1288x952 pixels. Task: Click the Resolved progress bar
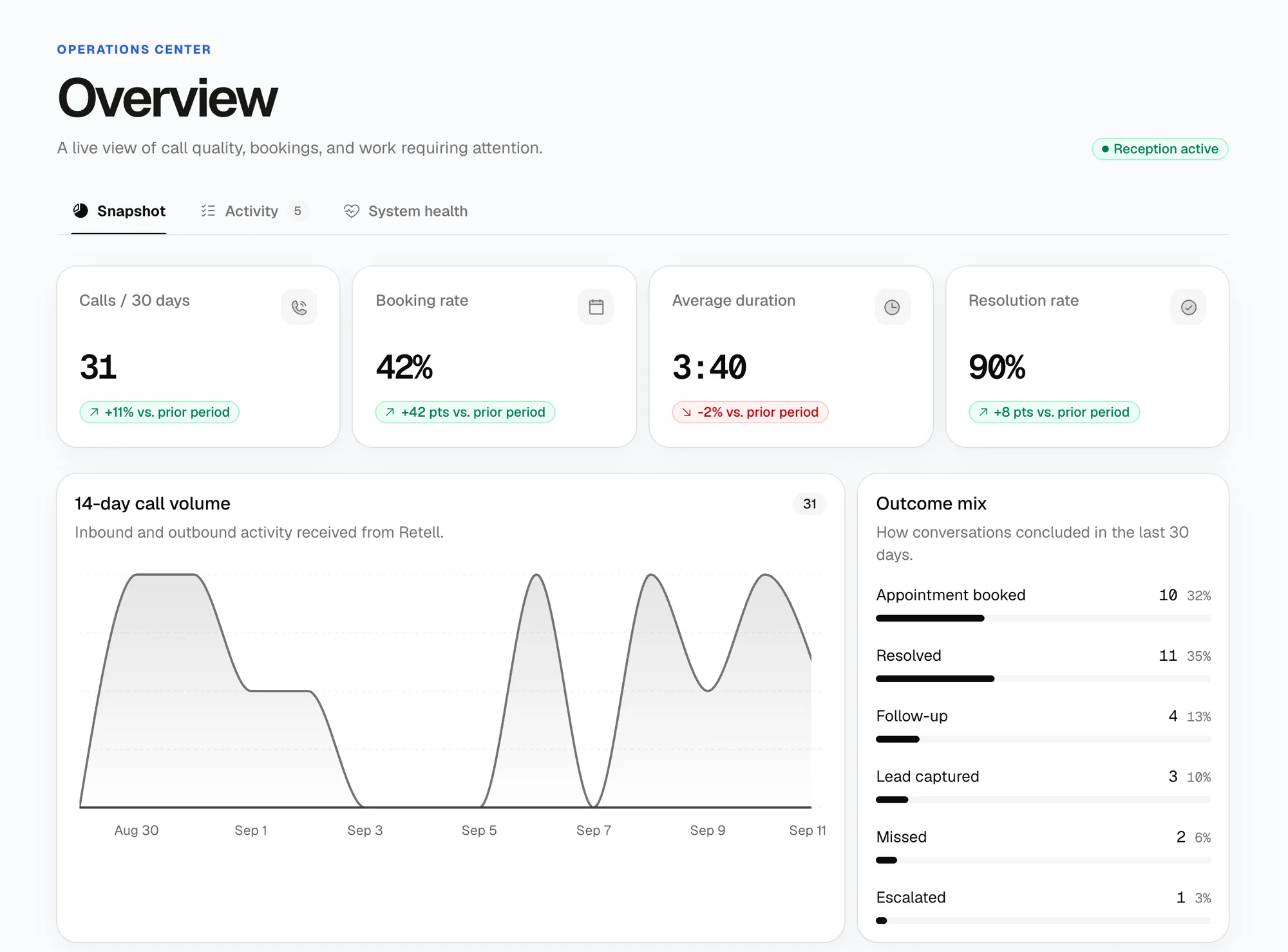1043,679
